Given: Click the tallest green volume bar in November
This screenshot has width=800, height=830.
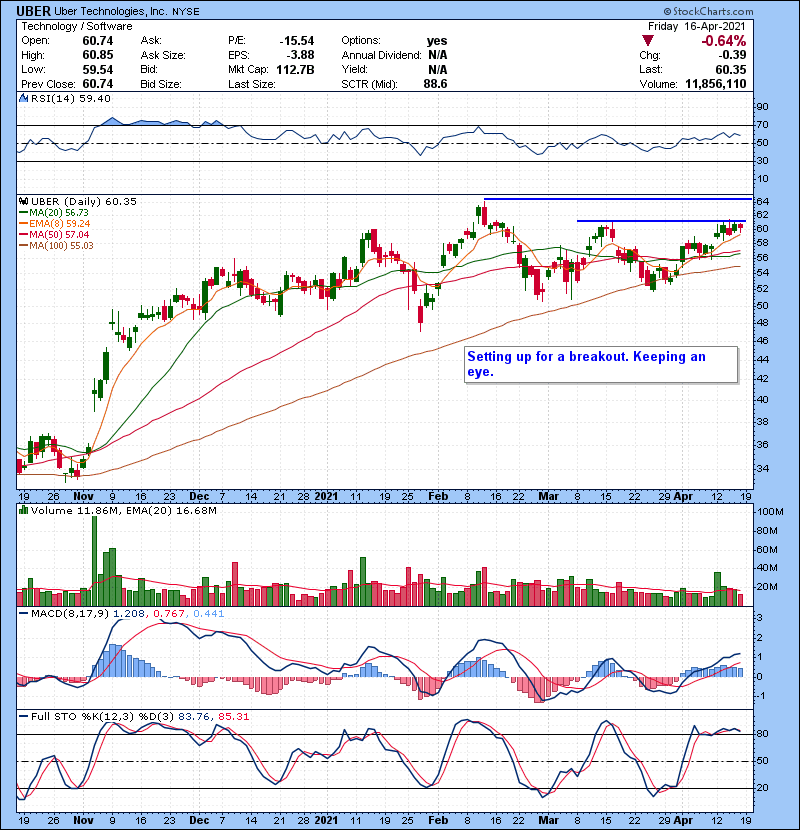Looking at the screenshot, I should tap(95, 561).
